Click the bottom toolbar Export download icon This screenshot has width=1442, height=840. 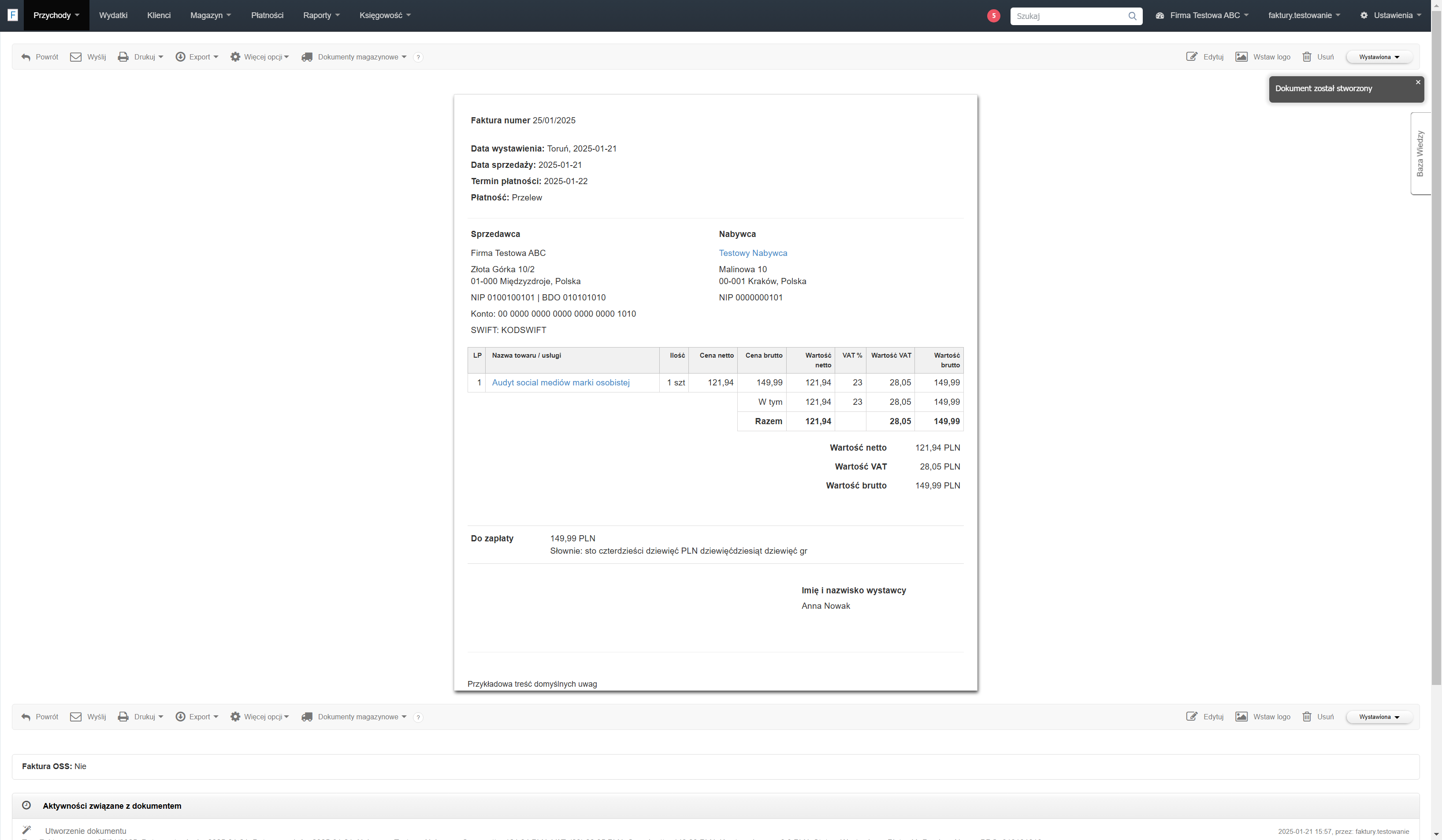pyautogui.click(x=180, y=717)
